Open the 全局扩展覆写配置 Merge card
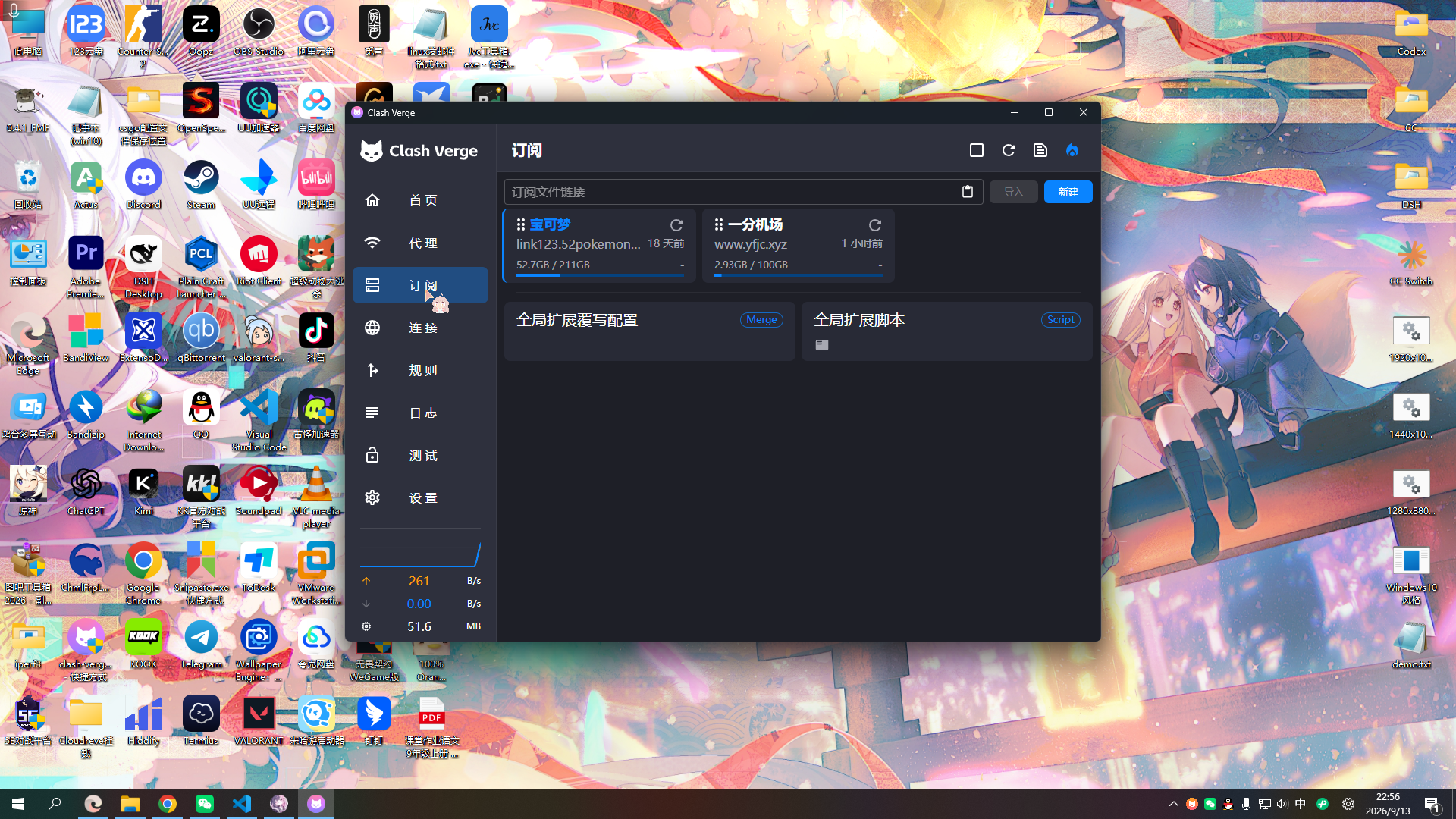Image resolution: width=1456 pixels, height=819 pixels. coord(649,331)
